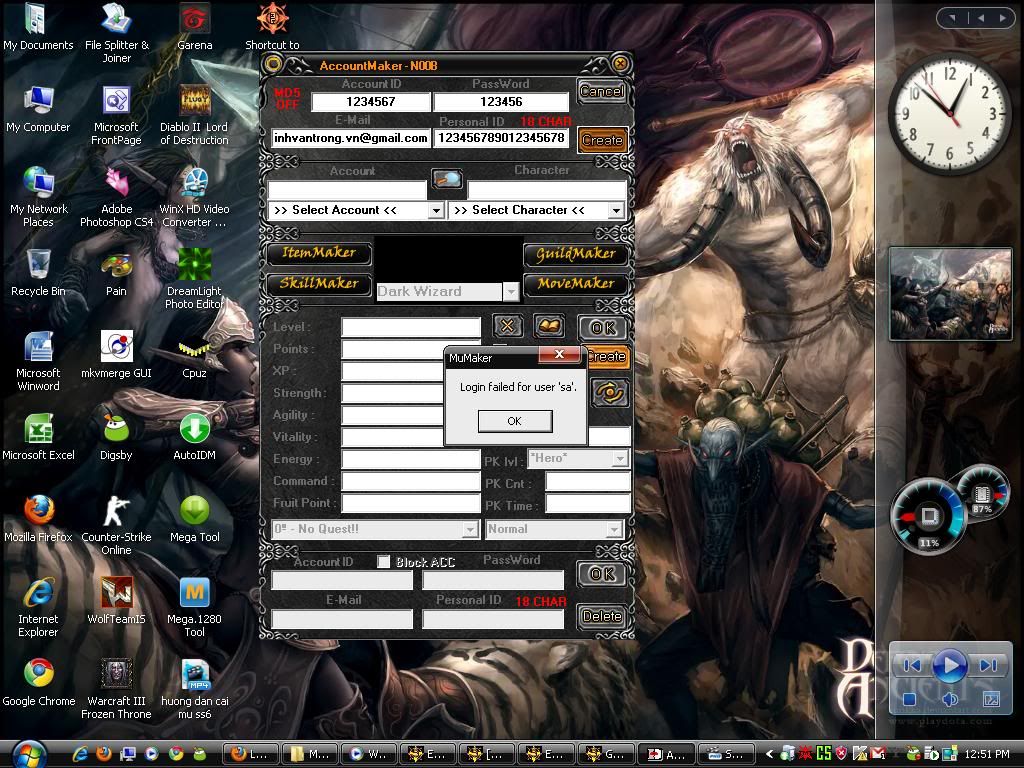The height and width of the screenshot is (768, 1024).
Task: Open the ItemMaker tool
Action: [319, 253]
